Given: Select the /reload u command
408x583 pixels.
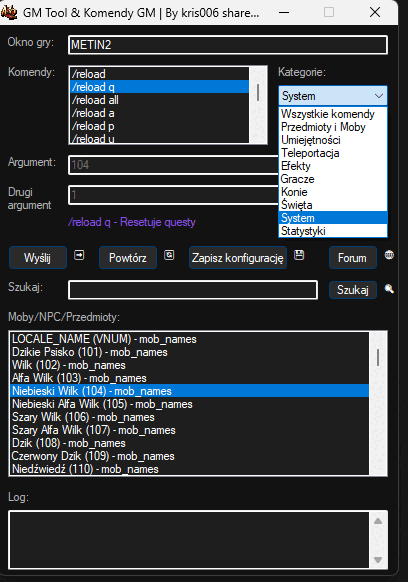Looking at the screenshot, I should coord(160,138).
